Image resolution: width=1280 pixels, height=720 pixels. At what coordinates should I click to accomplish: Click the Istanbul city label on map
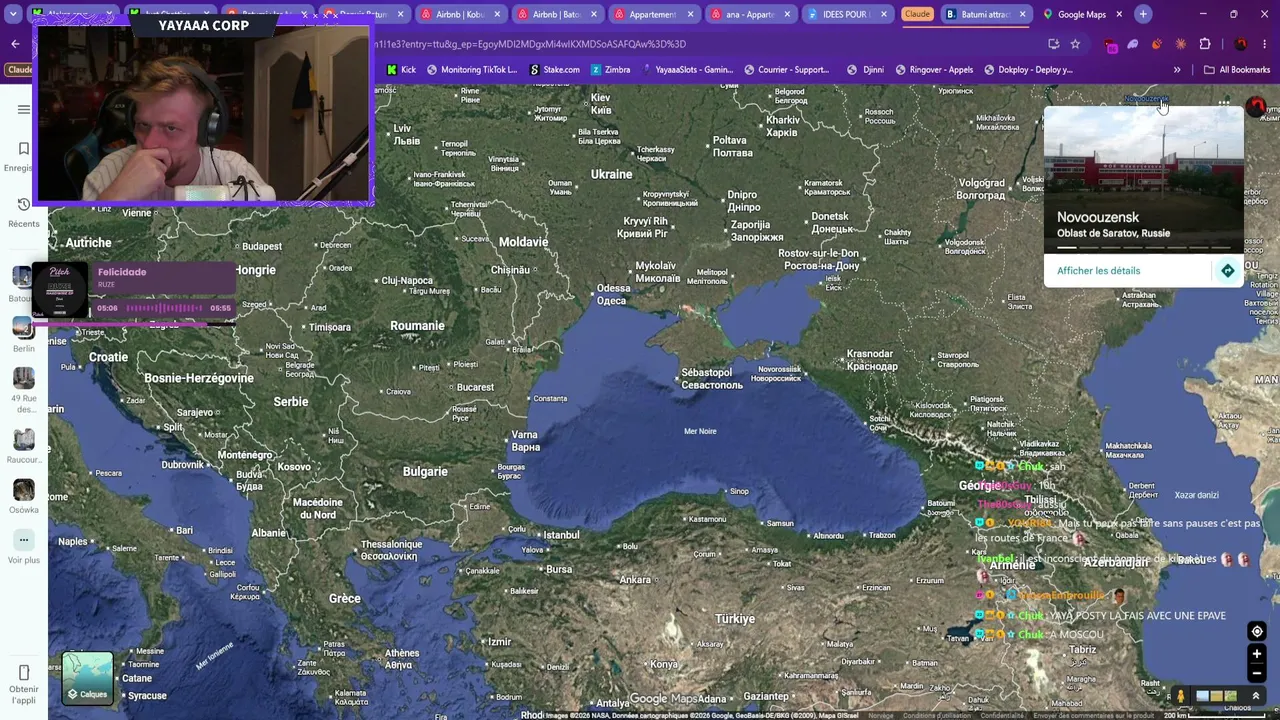click(561, 535)
